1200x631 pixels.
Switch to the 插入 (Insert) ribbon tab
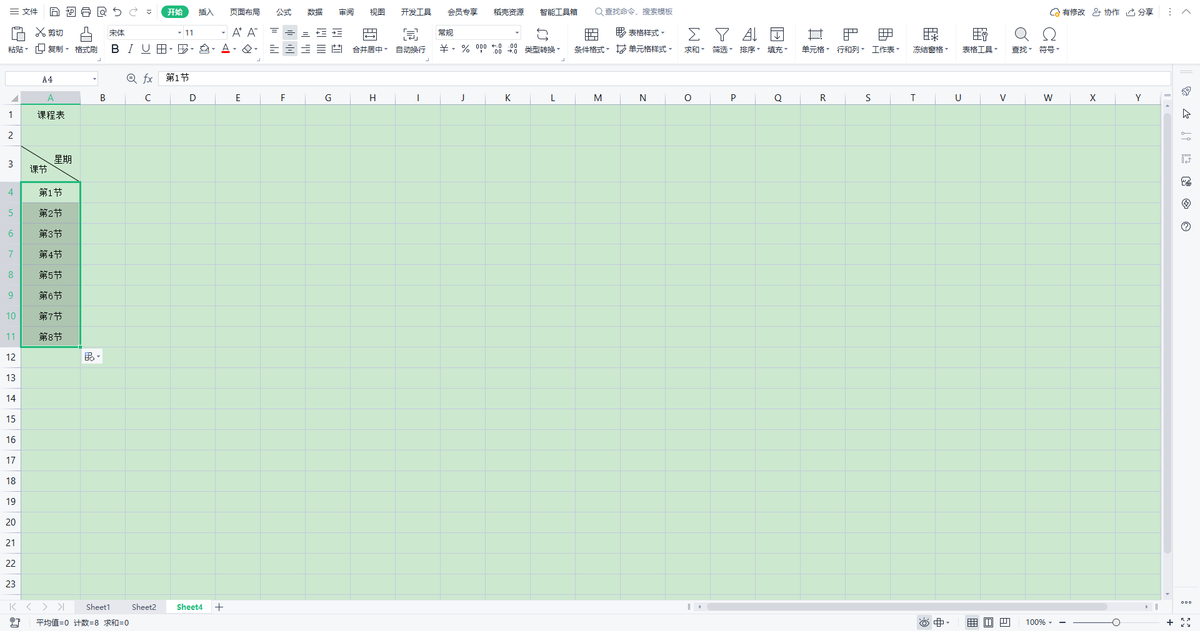(206, 12)
